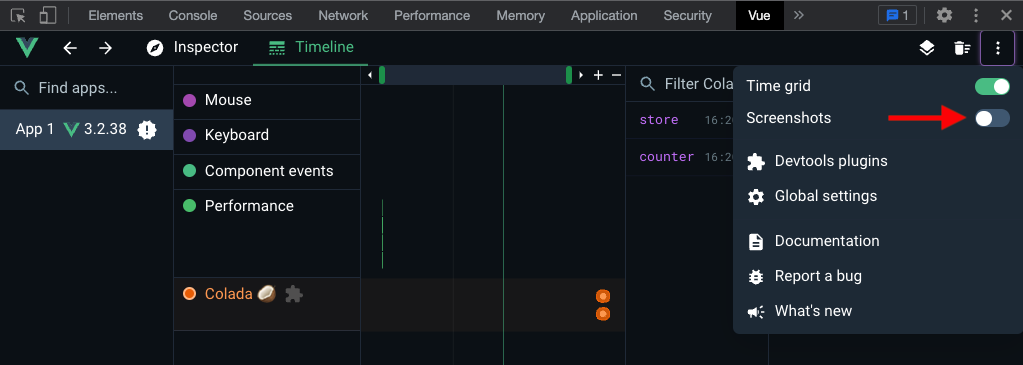This screenshot has height=365, width=1023.
Task: Click the layers icon in Vue toolbar
Action: (926, 48)
